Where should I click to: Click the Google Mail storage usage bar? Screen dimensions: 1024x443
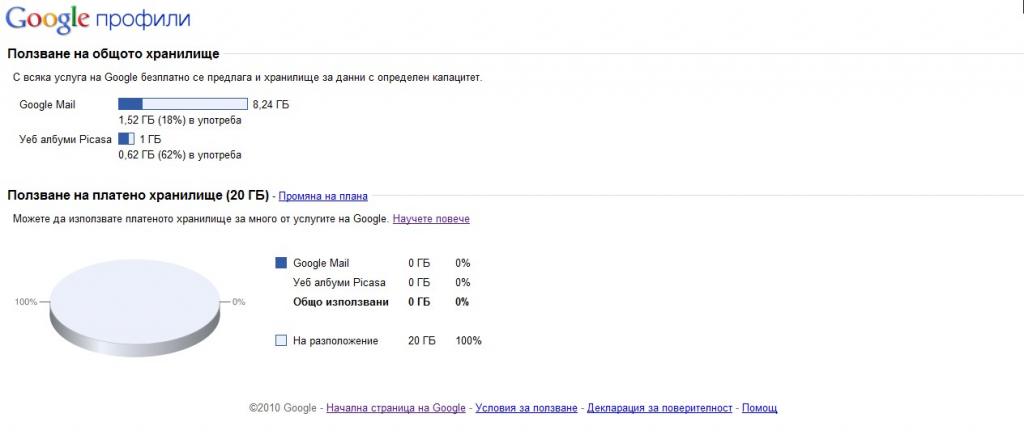coord(182,103)
